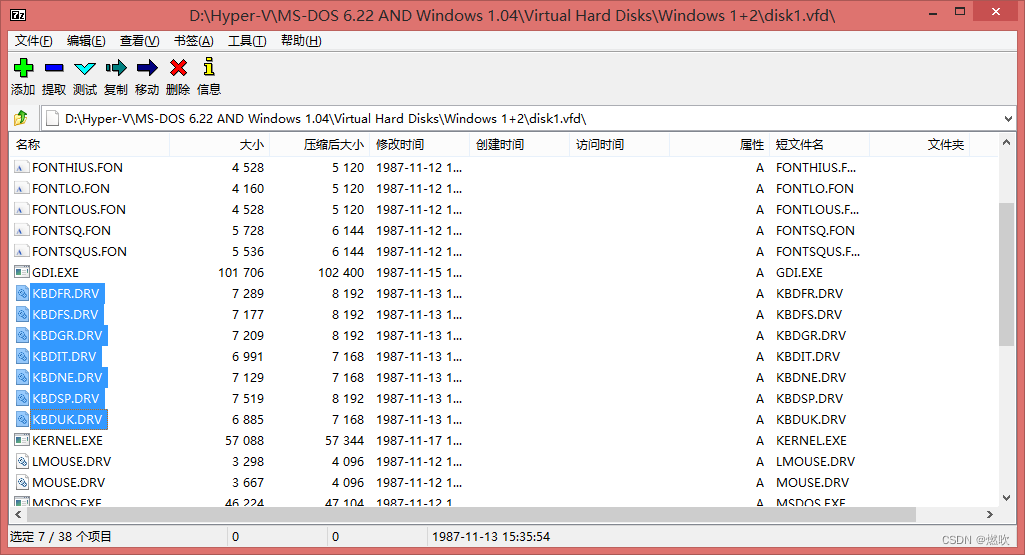
Task: Open the Edit (编辑) menu
Action: pyautogui.click(x=86, y=41)
